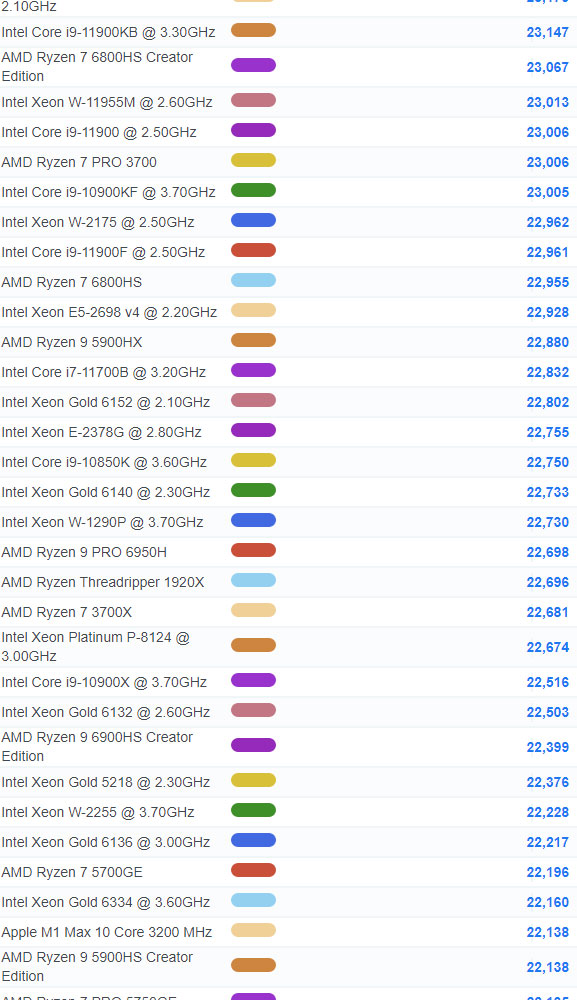Select AMD Ryzen 9 5900HX
The height and width of the screenshot is (1000, 577).
(71, 342)
